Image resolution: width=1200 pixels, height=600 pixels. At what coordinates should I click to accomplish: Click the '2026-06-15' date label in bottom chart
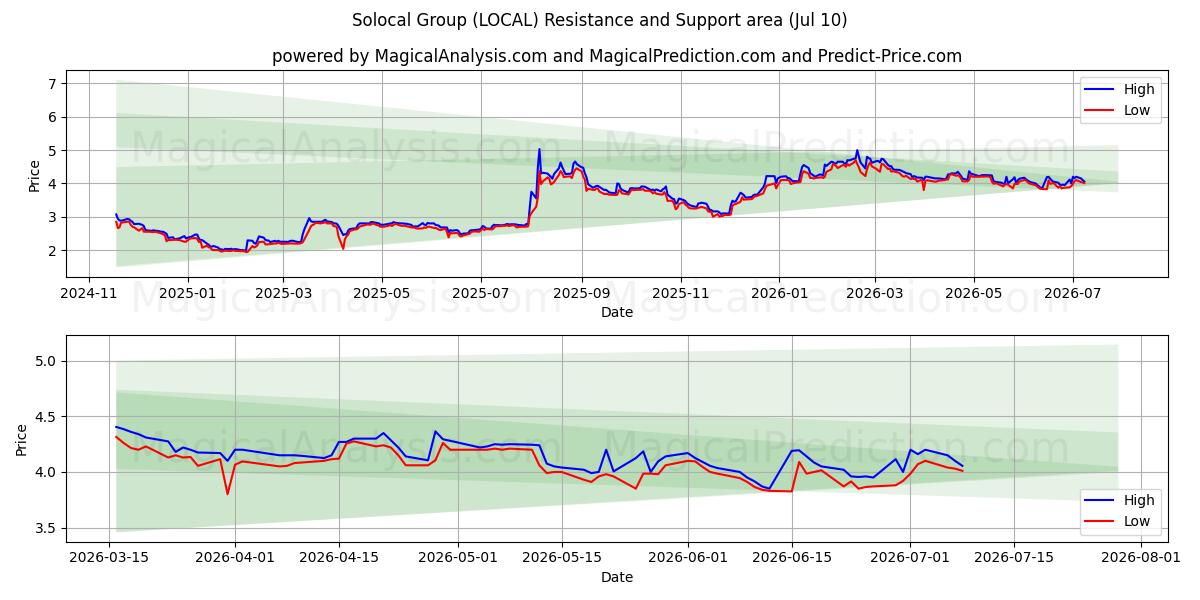point(792,559)
